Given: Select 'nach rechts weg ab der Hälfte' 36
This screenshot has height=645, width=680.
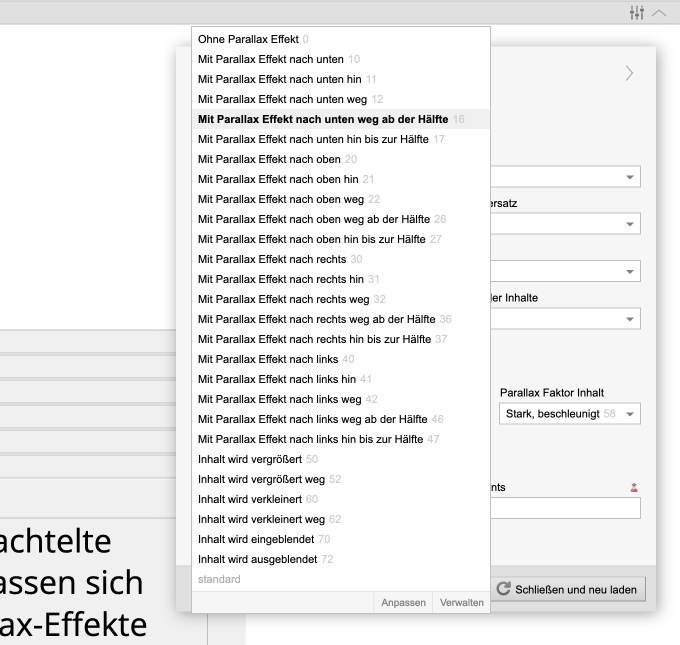Looking at the screenshot, I should [341, 319].
